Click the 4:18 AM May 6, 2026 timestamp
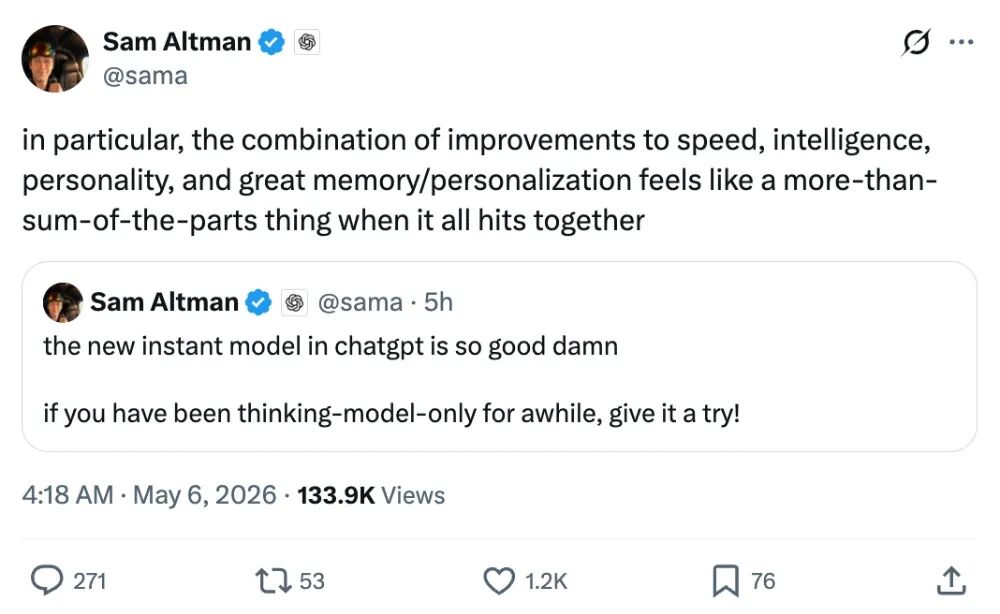Screen dimensions: 1000x614 149,495
